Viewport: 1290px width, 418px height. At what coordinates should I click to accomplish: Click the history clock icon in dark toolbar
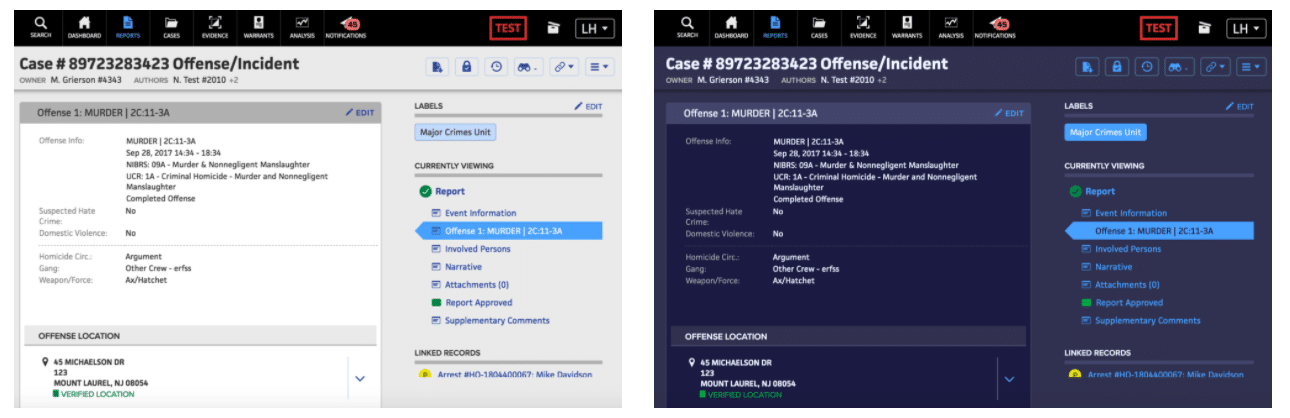(1147, 67)
